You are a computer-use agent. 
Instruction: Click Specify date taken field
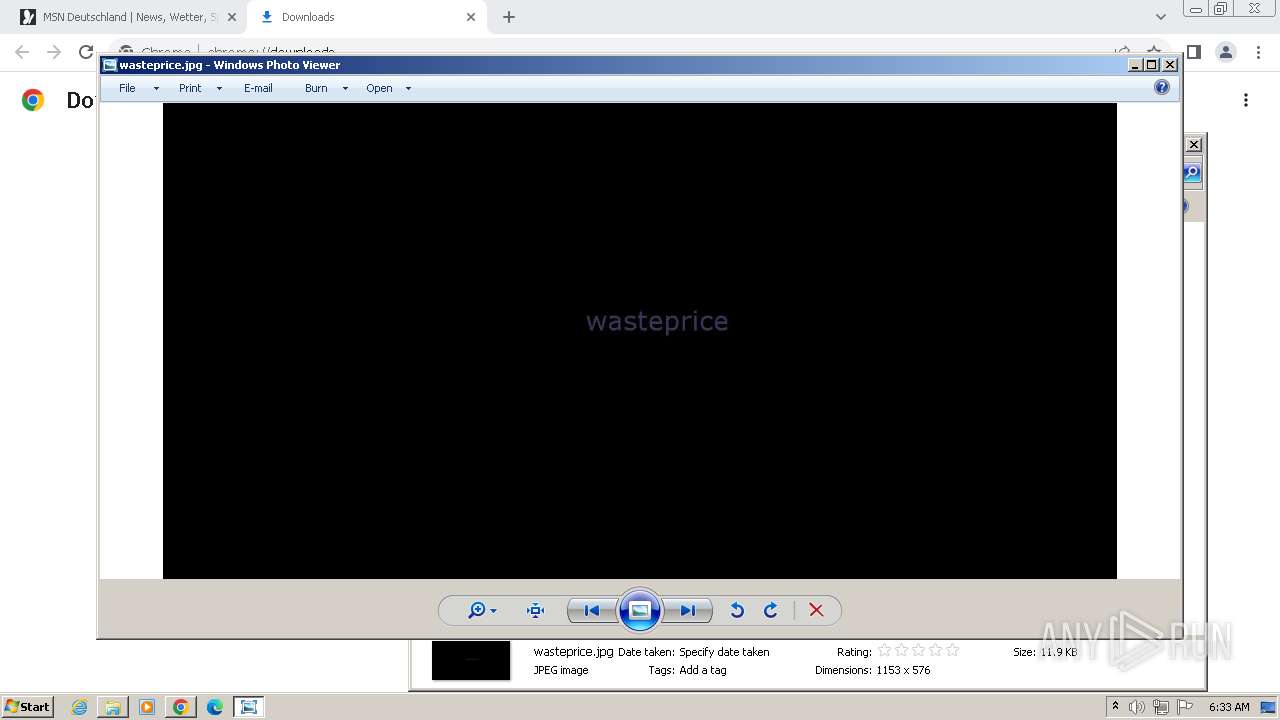tap(724, 652)
